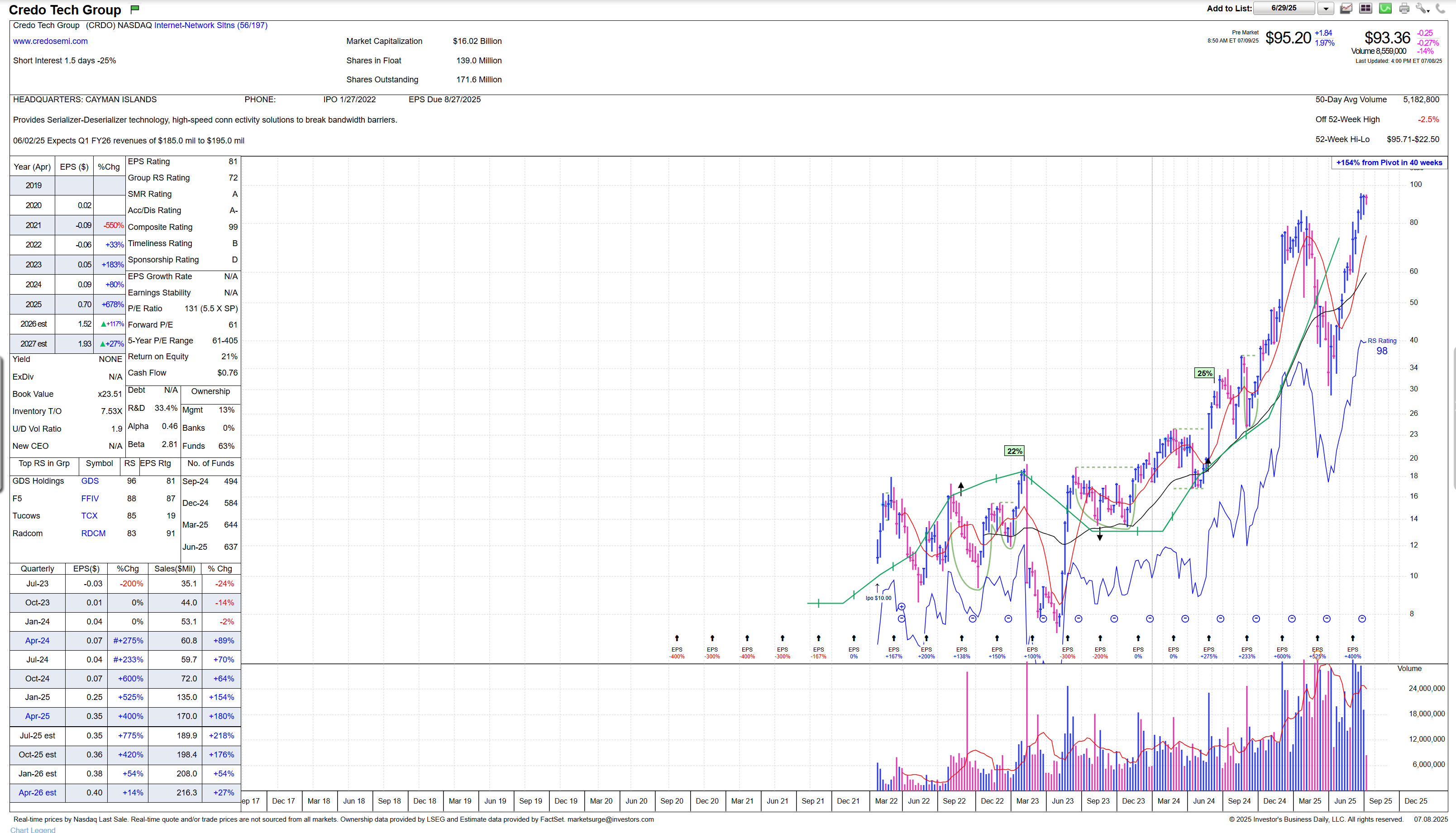Open the wrench chart settings tool
The height and width of the screenshot is (833, 1456).
tap(1422, 9)
